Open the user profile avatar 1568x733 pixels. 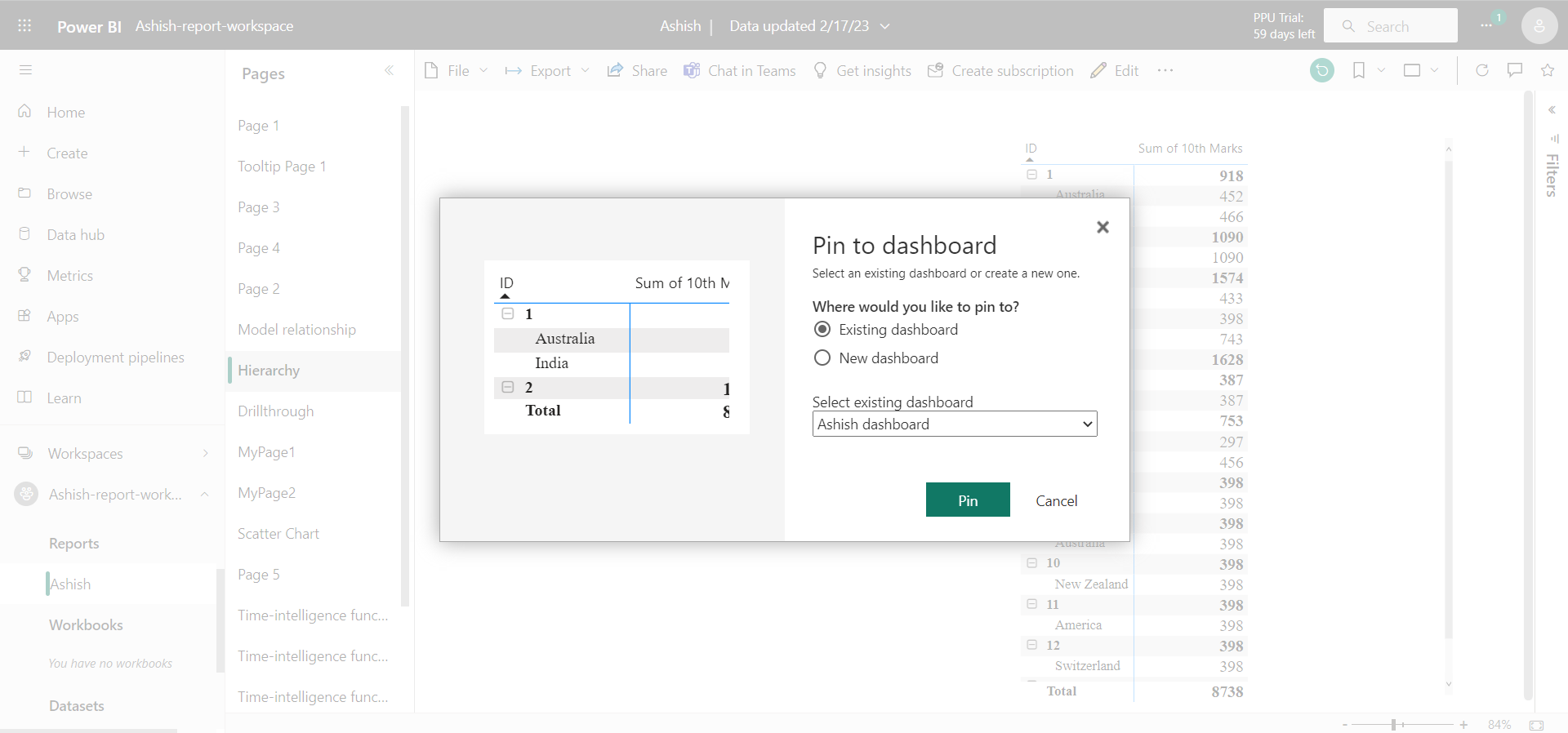1539,26
